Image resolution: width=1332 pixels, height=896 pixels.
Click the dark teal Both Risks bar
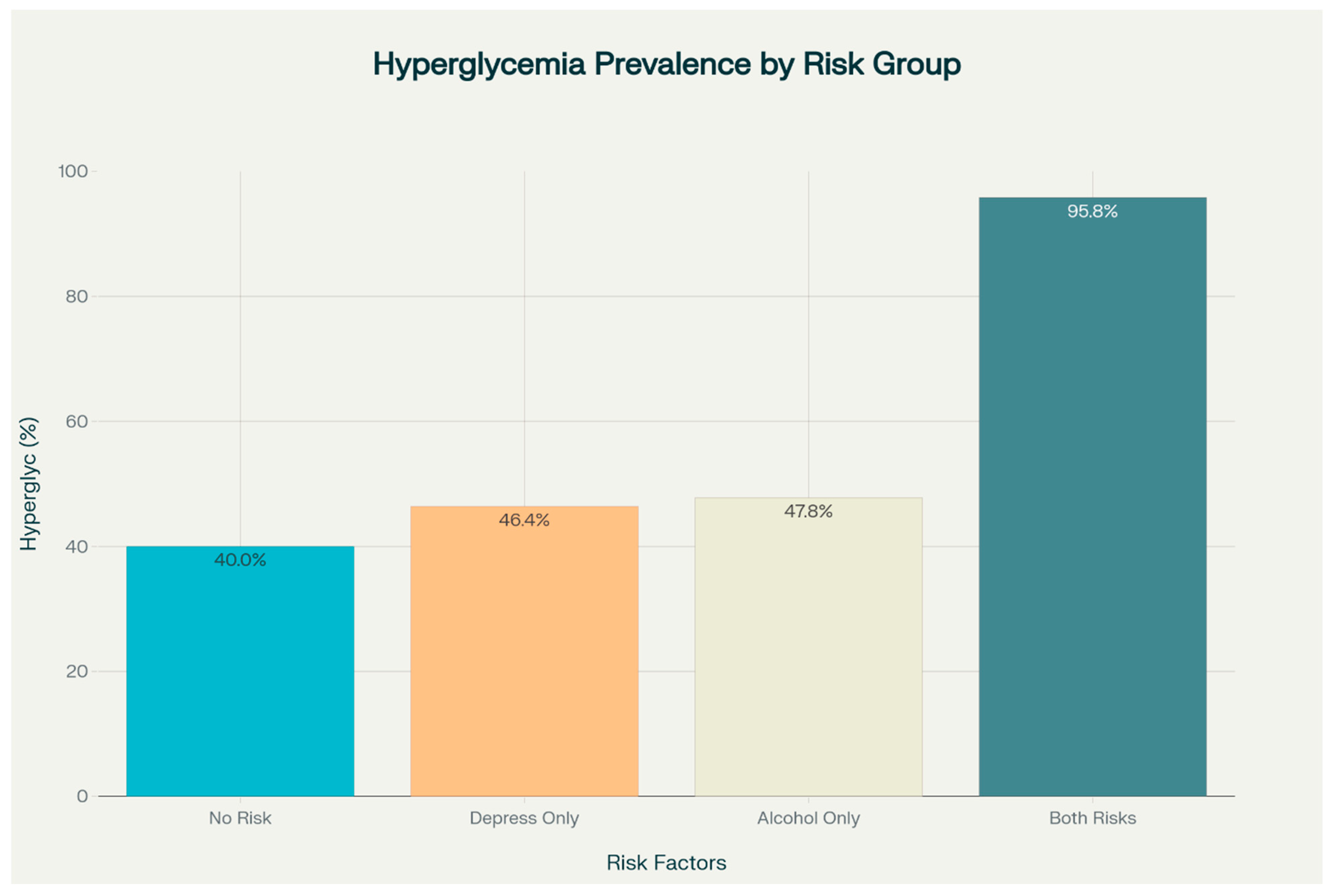pos(1093,503)
